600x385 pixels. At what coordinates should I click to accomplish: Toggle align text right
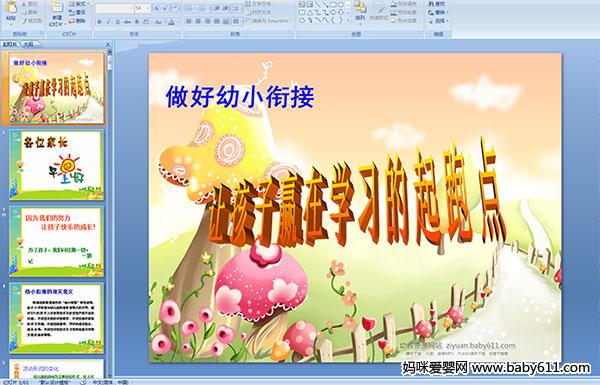[x=208, y=21]
